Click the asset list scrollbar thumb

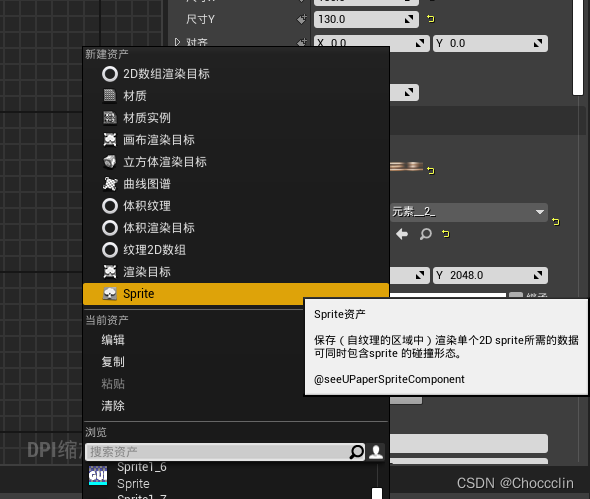tap(377, 493)
